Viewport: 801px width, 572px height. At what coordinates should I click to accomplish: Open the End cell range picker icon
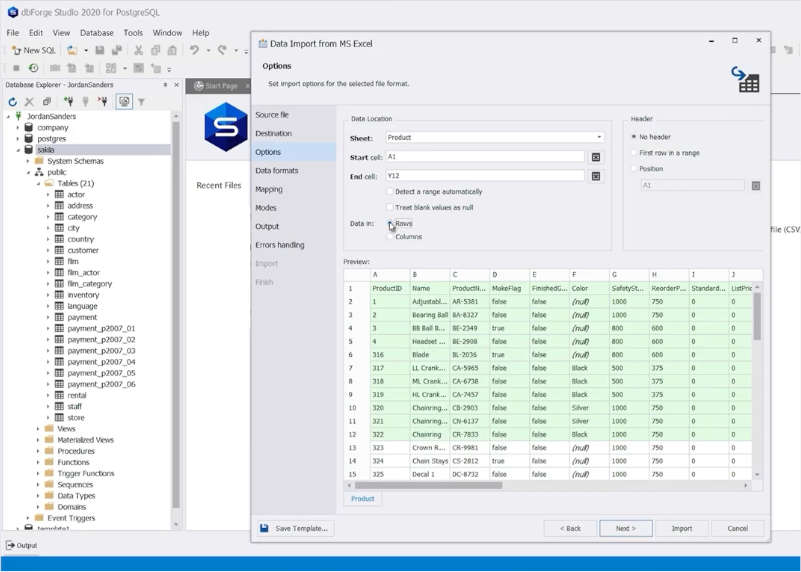point(596,176)
